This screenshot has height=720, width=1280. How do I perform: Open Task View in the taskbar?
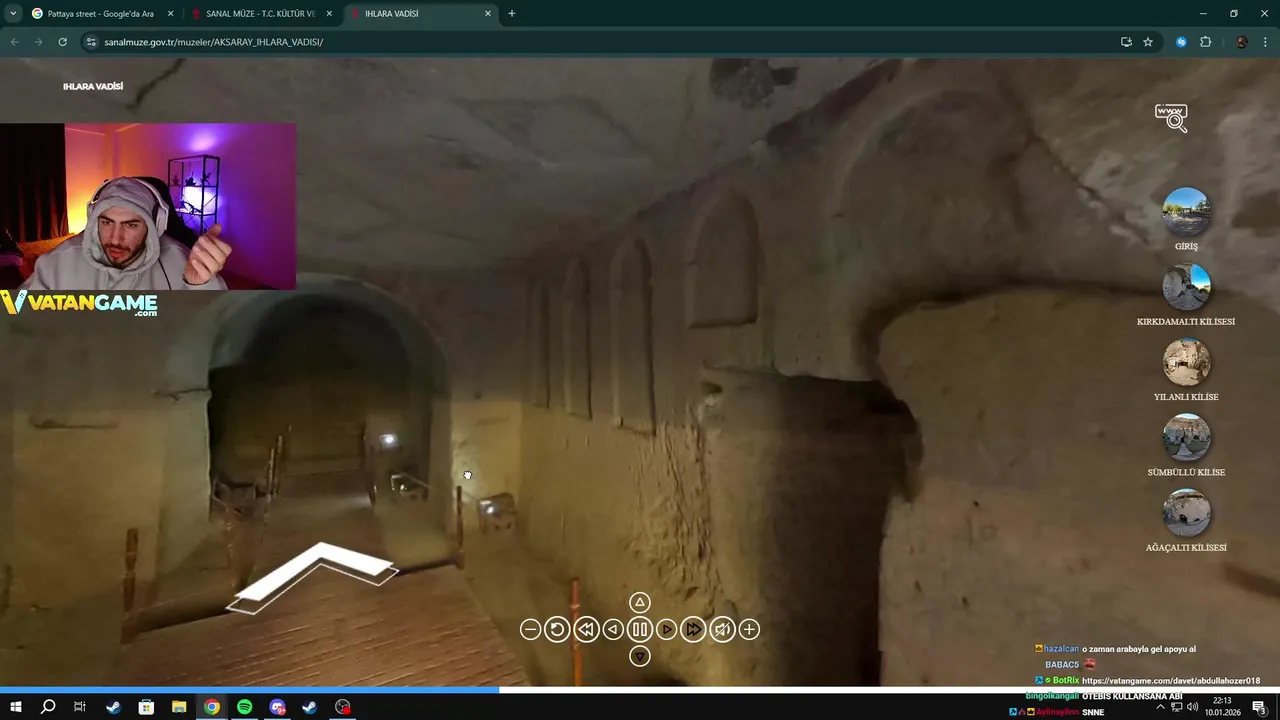(80, 707)
